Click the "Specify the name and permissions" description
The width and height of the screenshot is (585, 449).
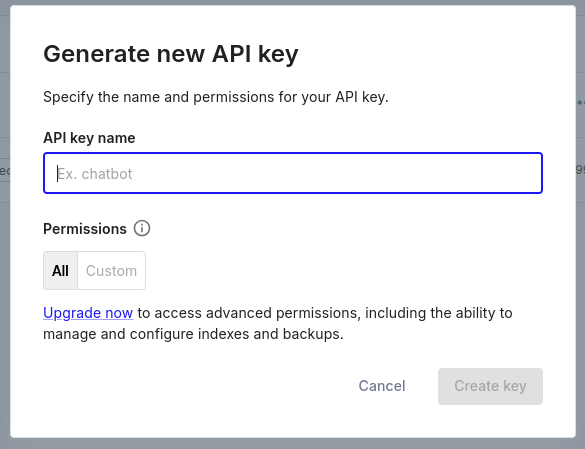pyautogui.click(x=216, y=97)
